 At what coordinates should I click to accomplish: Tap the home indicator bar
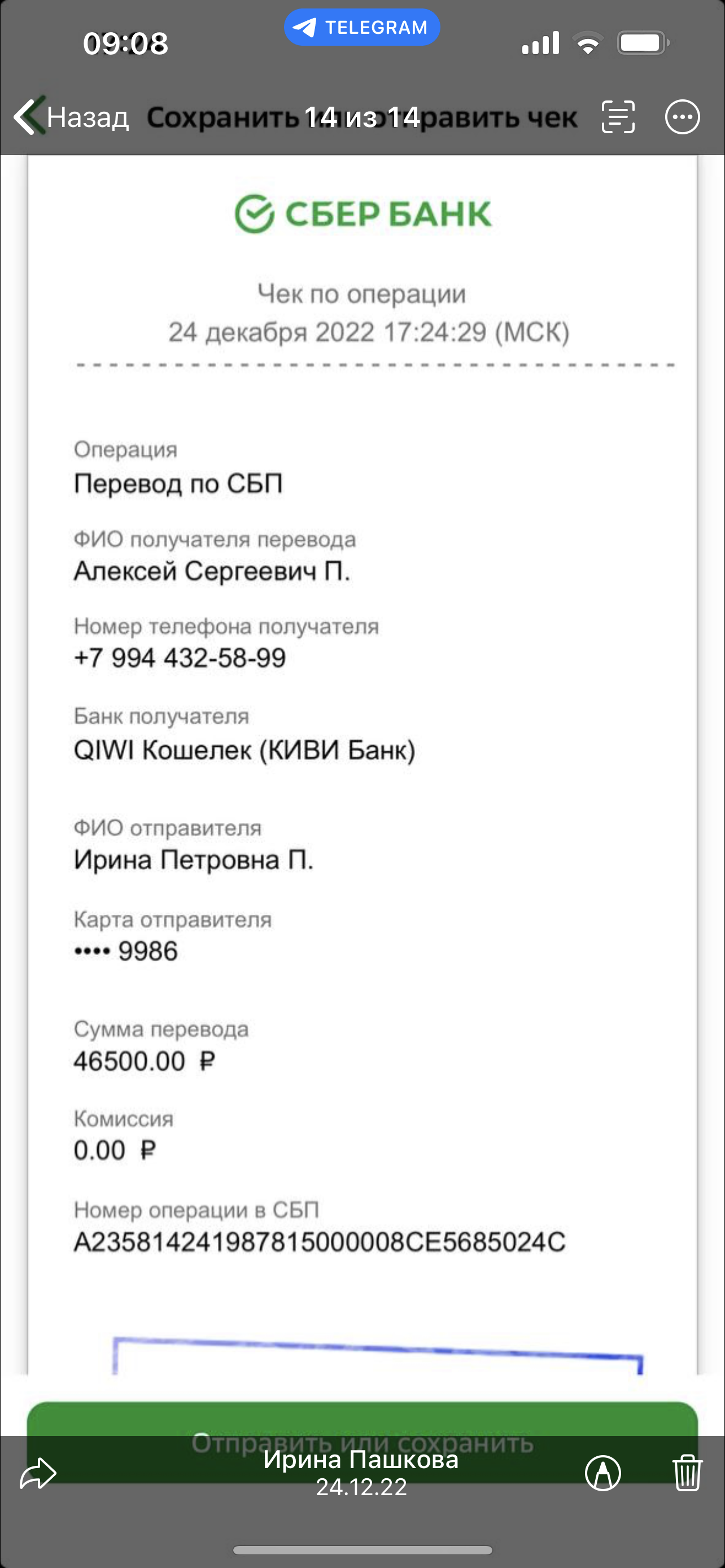tap(362, 1550)
